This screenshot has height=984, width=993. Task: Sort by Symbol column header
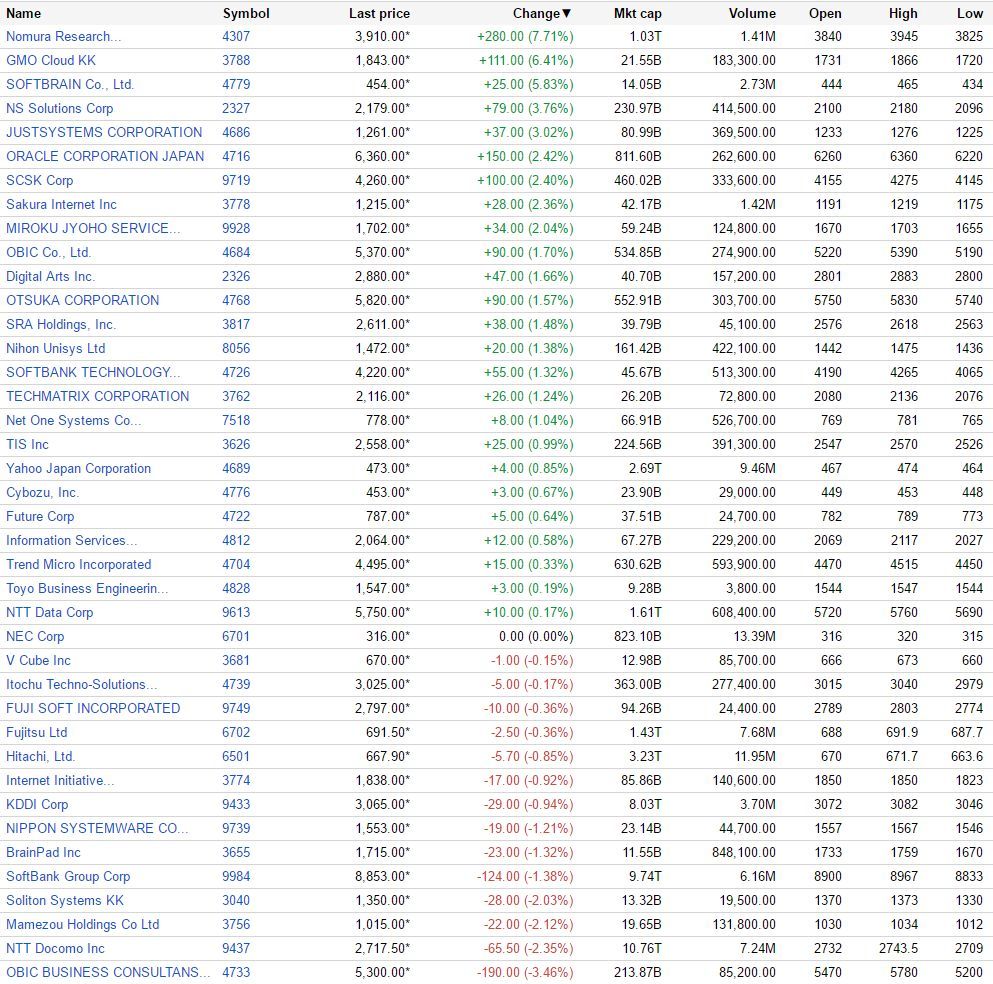(x=246, y=13)
